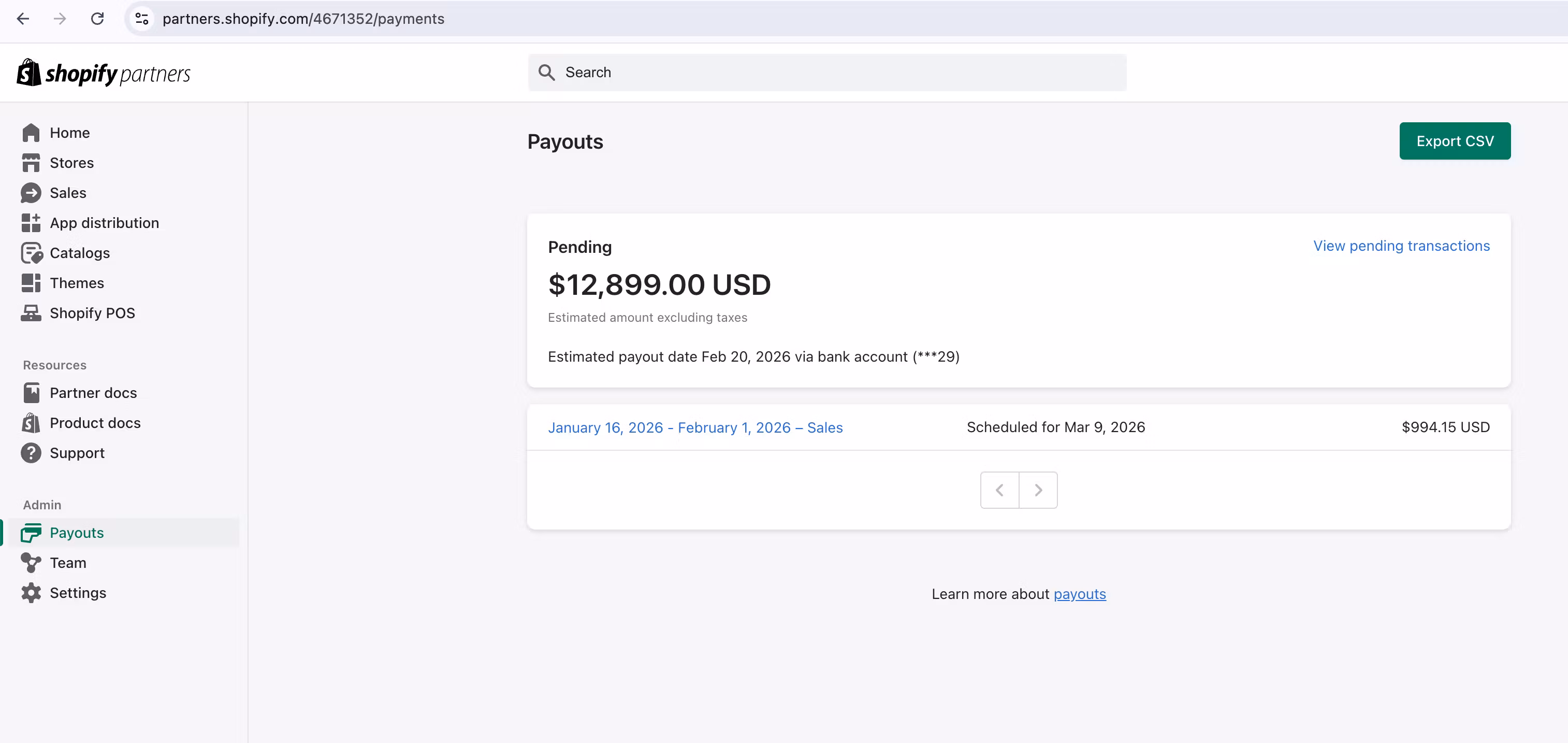1568x743 pixels.
Task: Go to Sales section
Action: 68,193
